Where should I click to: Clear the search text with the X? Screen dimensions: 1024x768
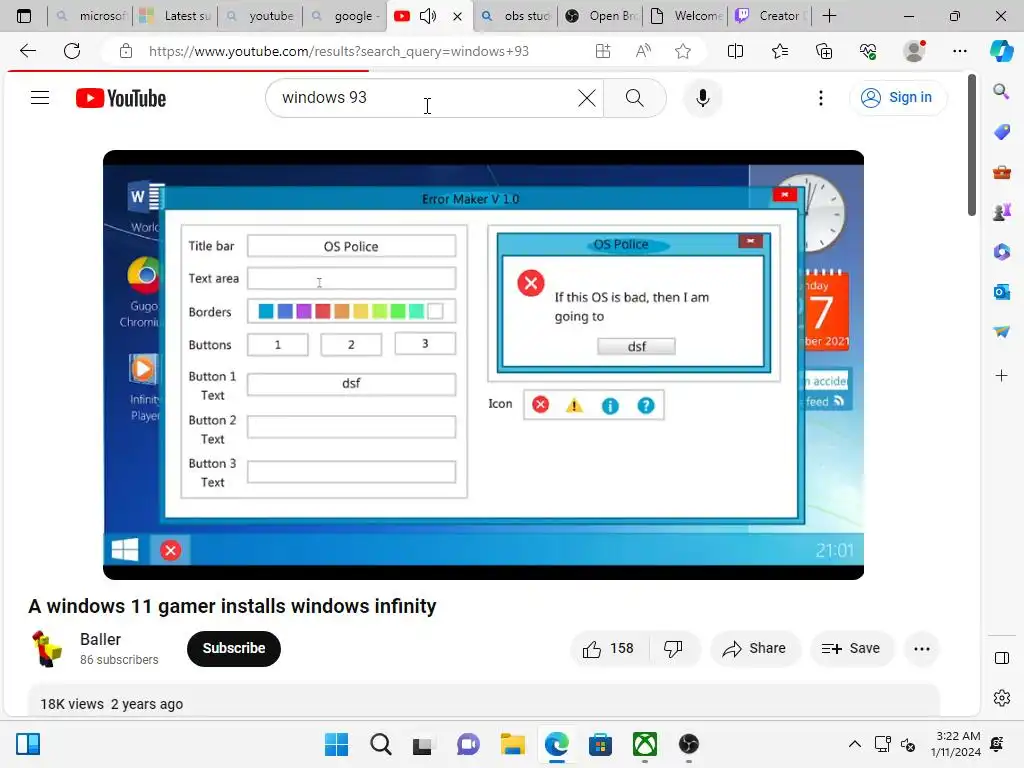point(586,98)
